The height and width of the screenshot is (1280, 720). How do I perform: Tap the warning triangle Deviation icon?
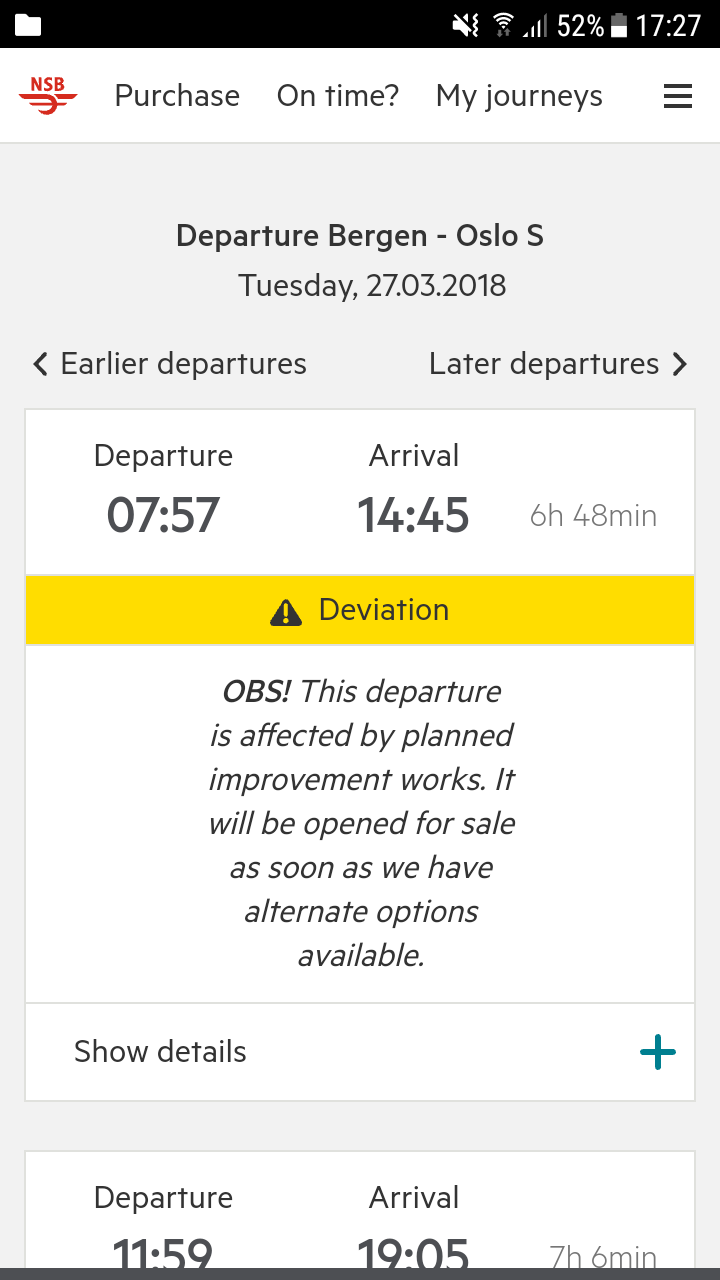pos(286,611)
